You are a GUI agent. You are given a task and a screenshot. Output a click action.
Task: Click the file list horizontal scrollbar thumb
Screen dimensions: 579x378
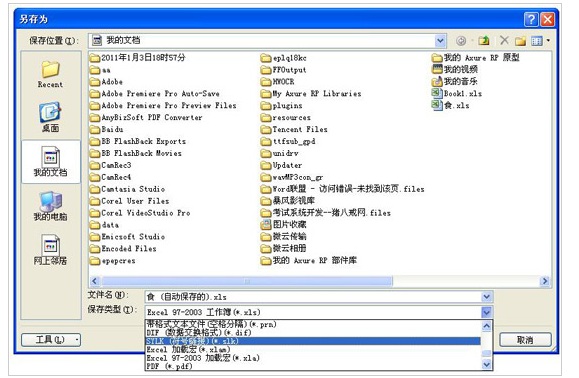(247, 281)
